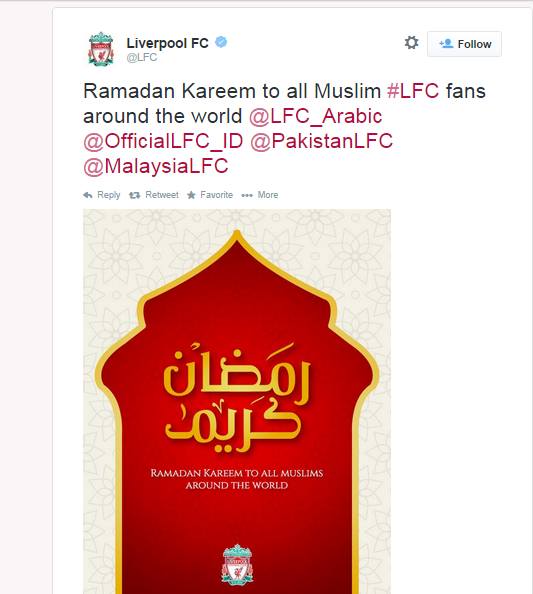Open the gear settings icon

point(411,42)
